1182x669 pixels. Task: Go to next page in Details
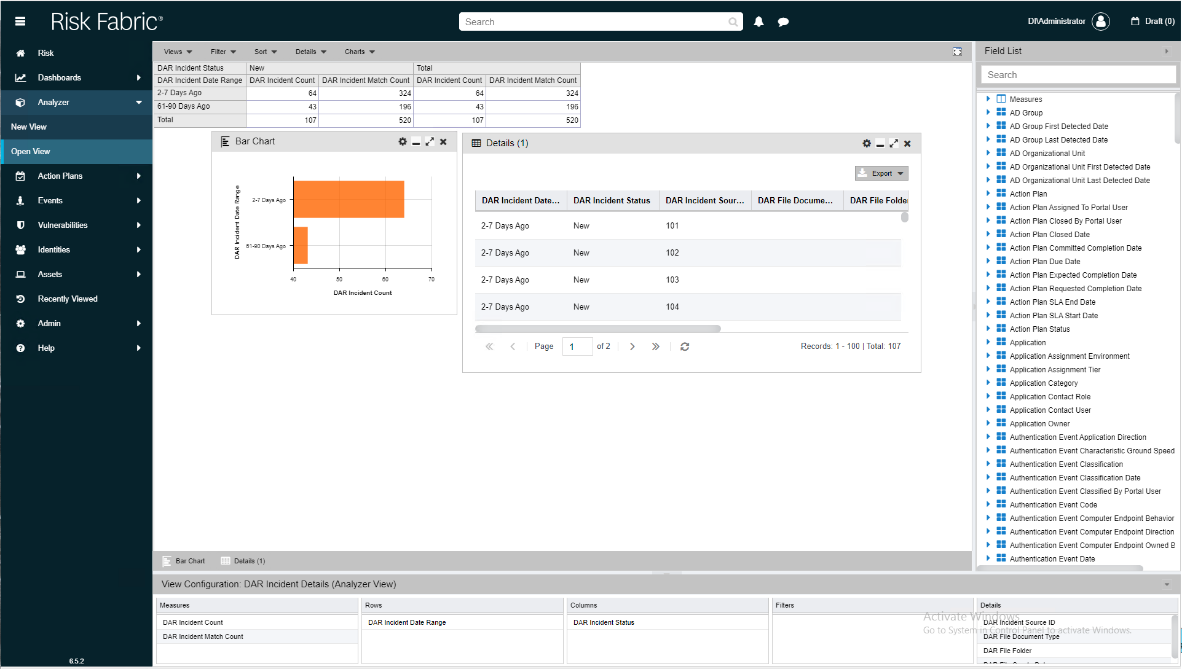click(x=632, y=346)
